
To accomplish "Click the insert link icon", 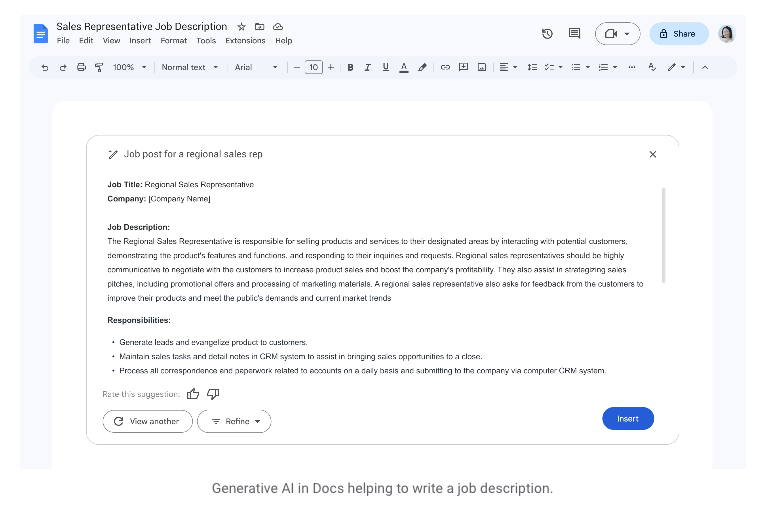I will (445, 67).
